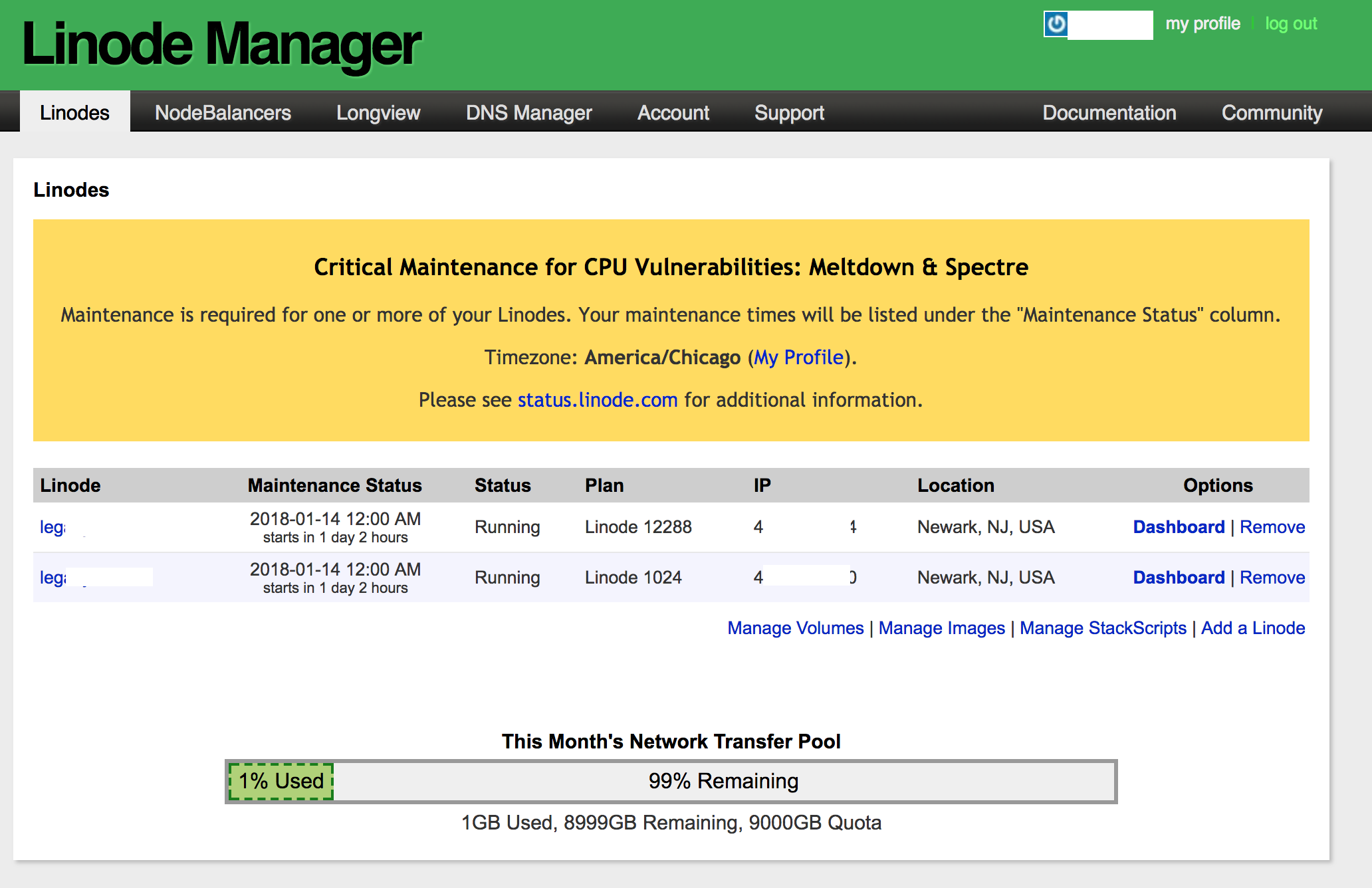Click the 99% Remaining transfer pool bar
1372x888 pixels.
pos(723,781)
